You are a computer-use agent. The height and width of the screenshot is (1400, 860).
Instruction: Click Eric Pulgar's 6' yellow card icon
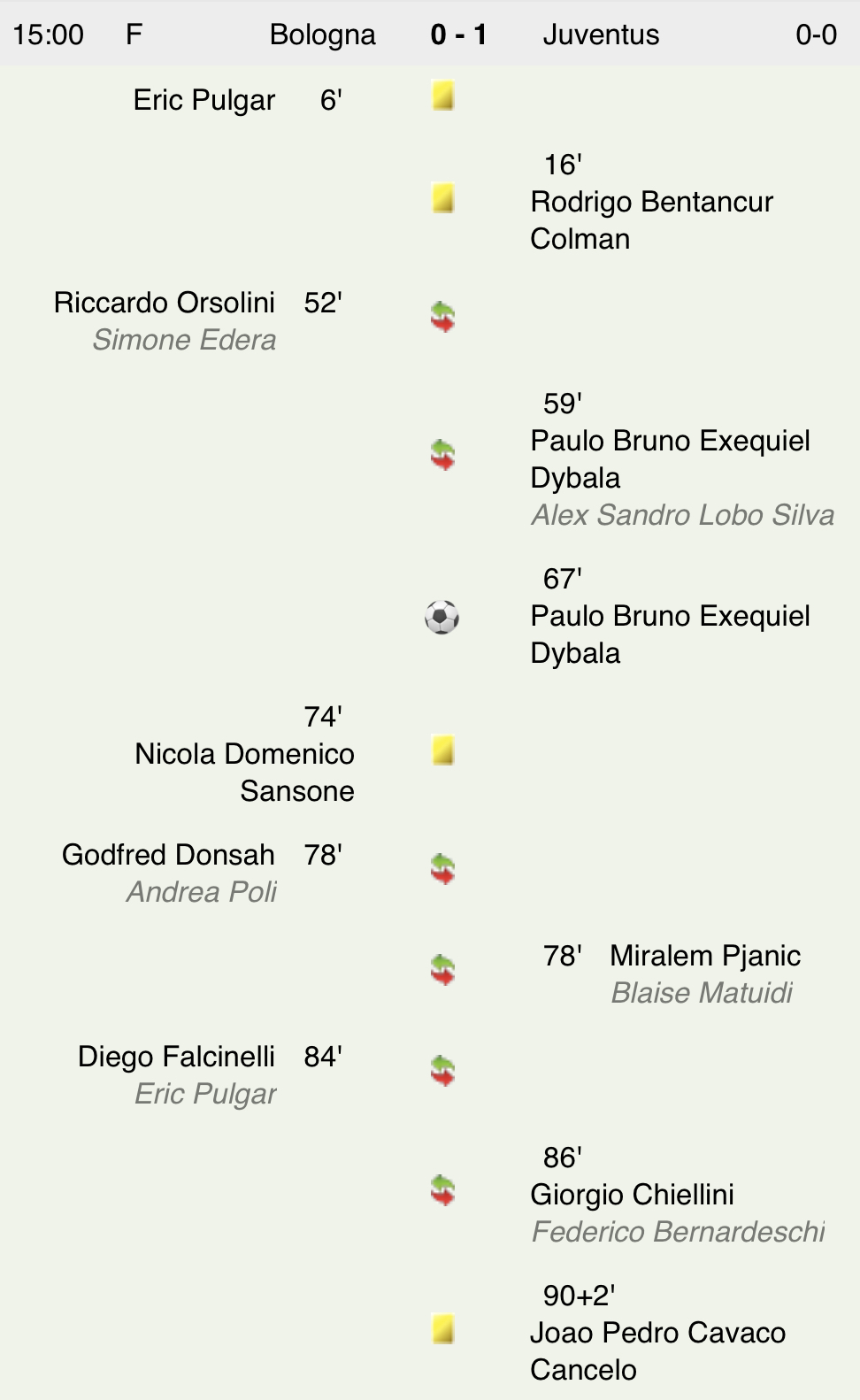point(443,96)
